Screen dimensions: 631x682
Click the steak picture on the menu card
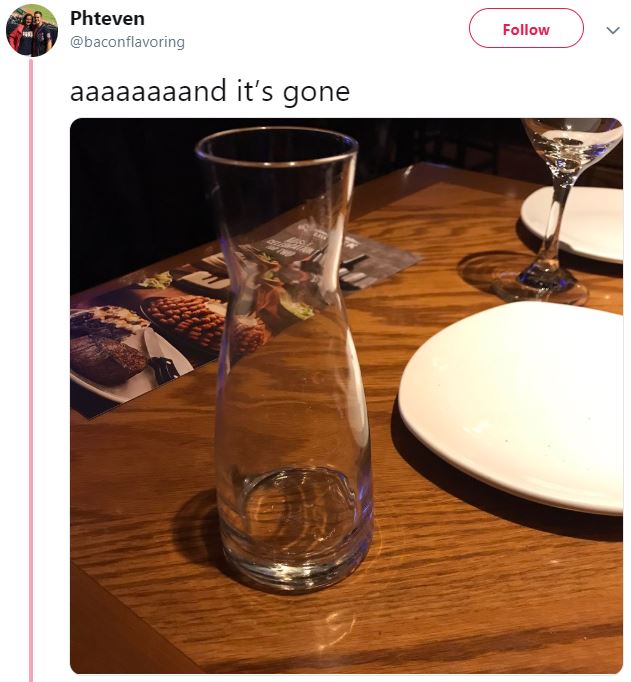[109, 359]
